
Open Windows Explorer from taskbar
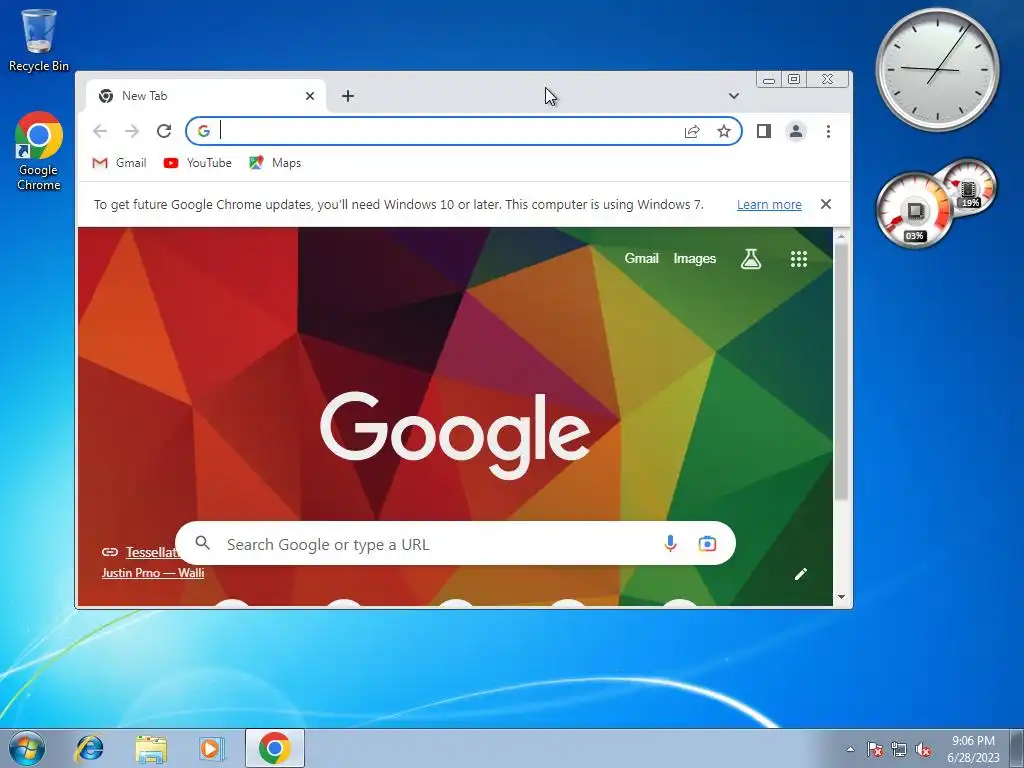tap(151, 748)
